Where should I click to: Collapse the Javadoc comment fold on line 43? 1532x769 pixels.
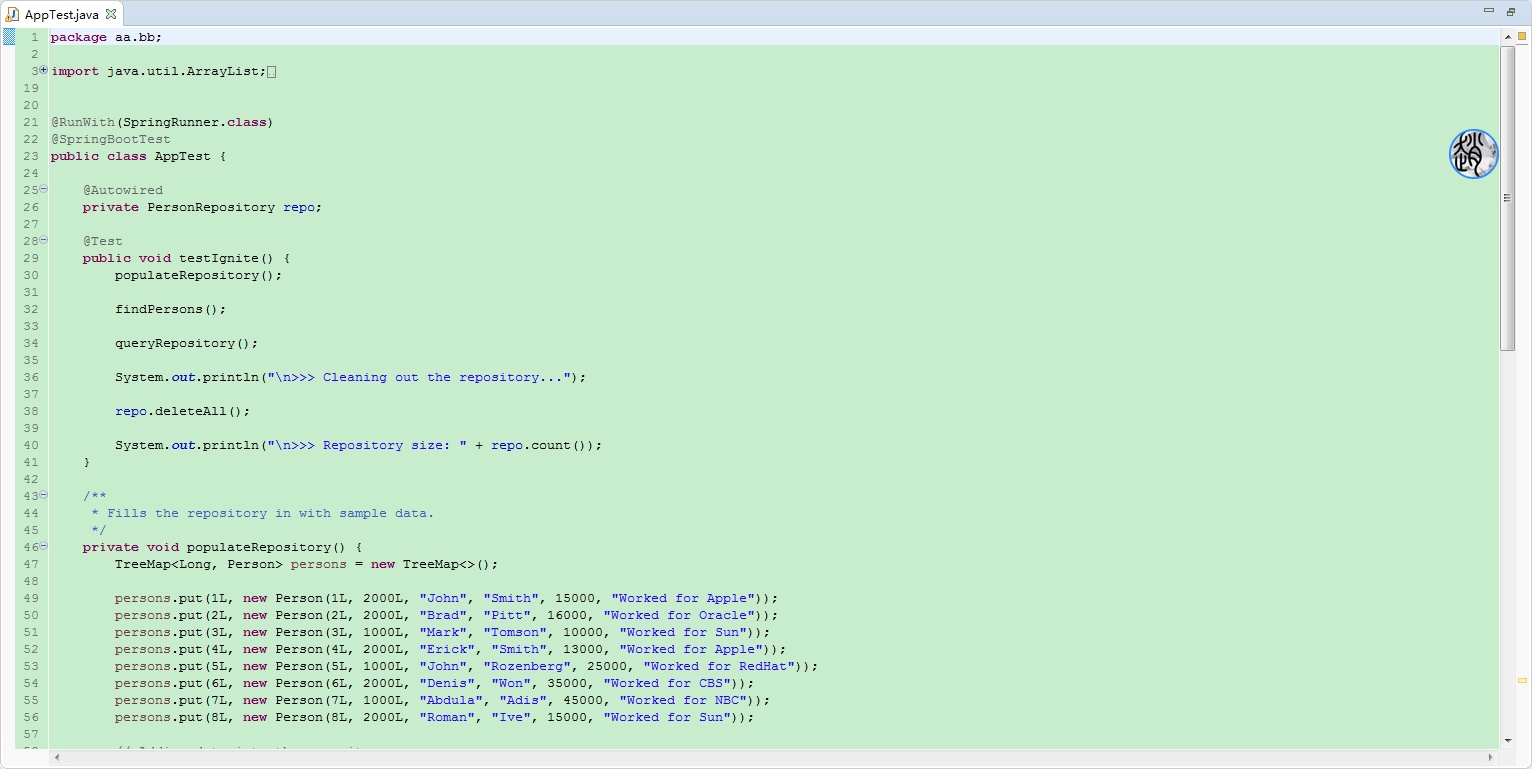42,496
